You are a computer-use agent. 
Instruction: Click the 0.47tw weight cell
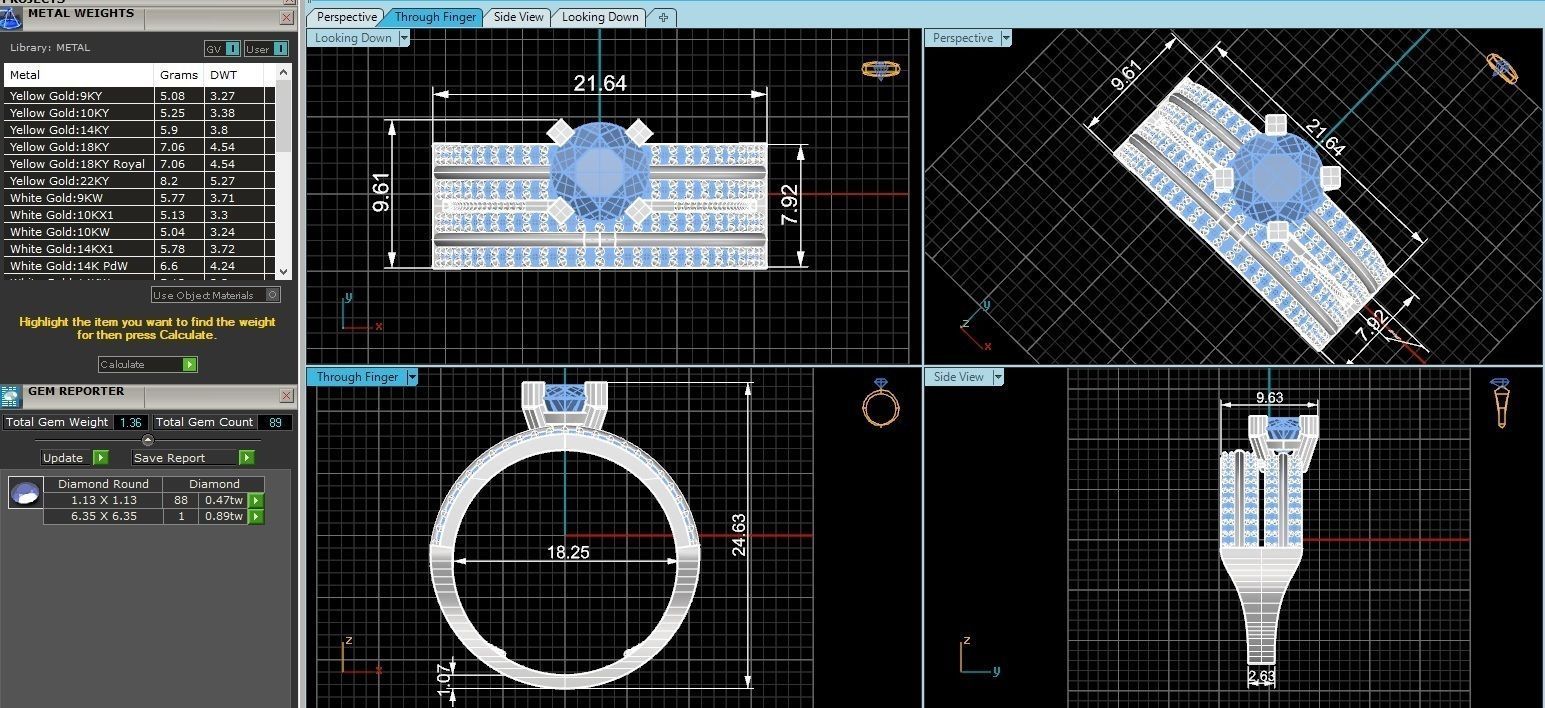223,500
